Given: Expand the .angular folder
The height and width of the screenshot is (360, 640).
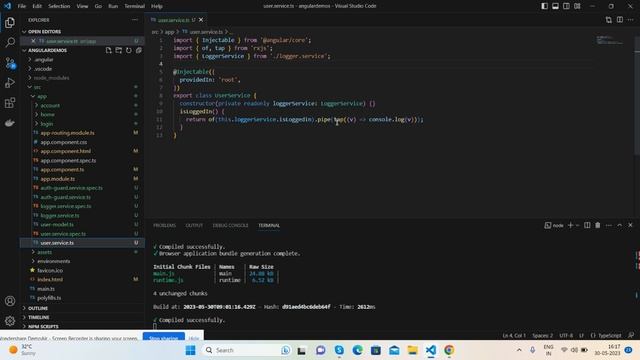Looking at the screenshot, I should (x=82, y=60).
